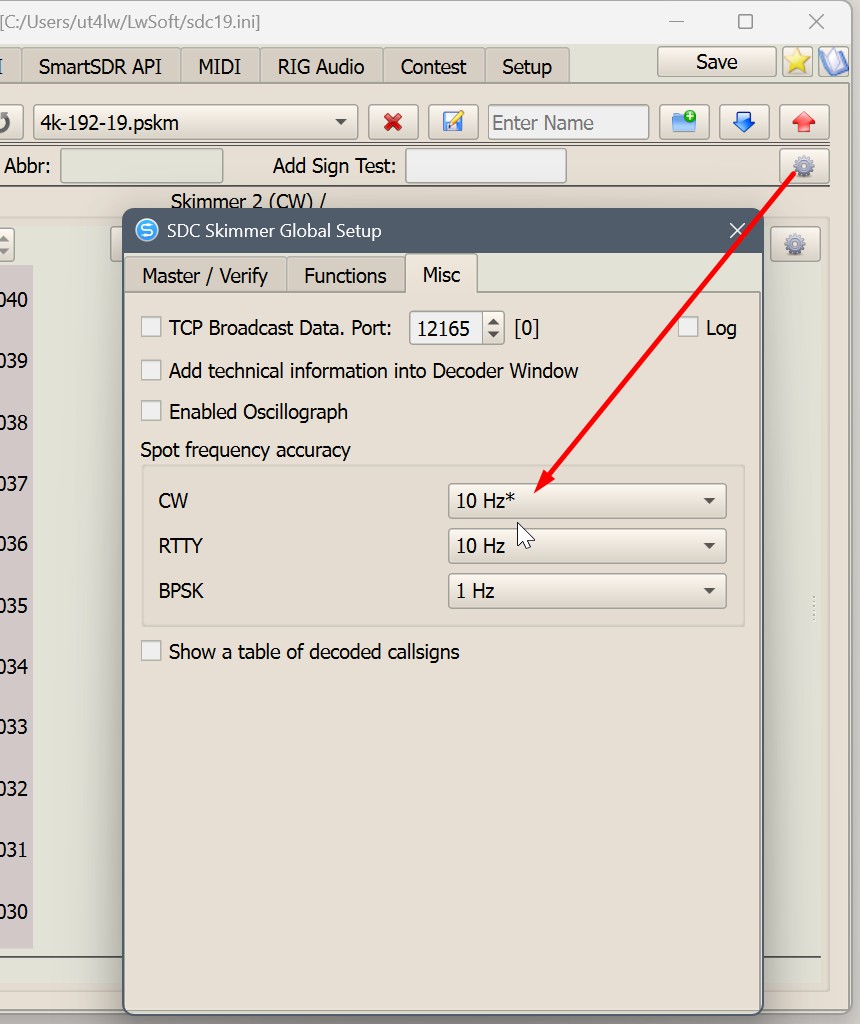Click gear icon beside Add Sign Test

[803, 166]
